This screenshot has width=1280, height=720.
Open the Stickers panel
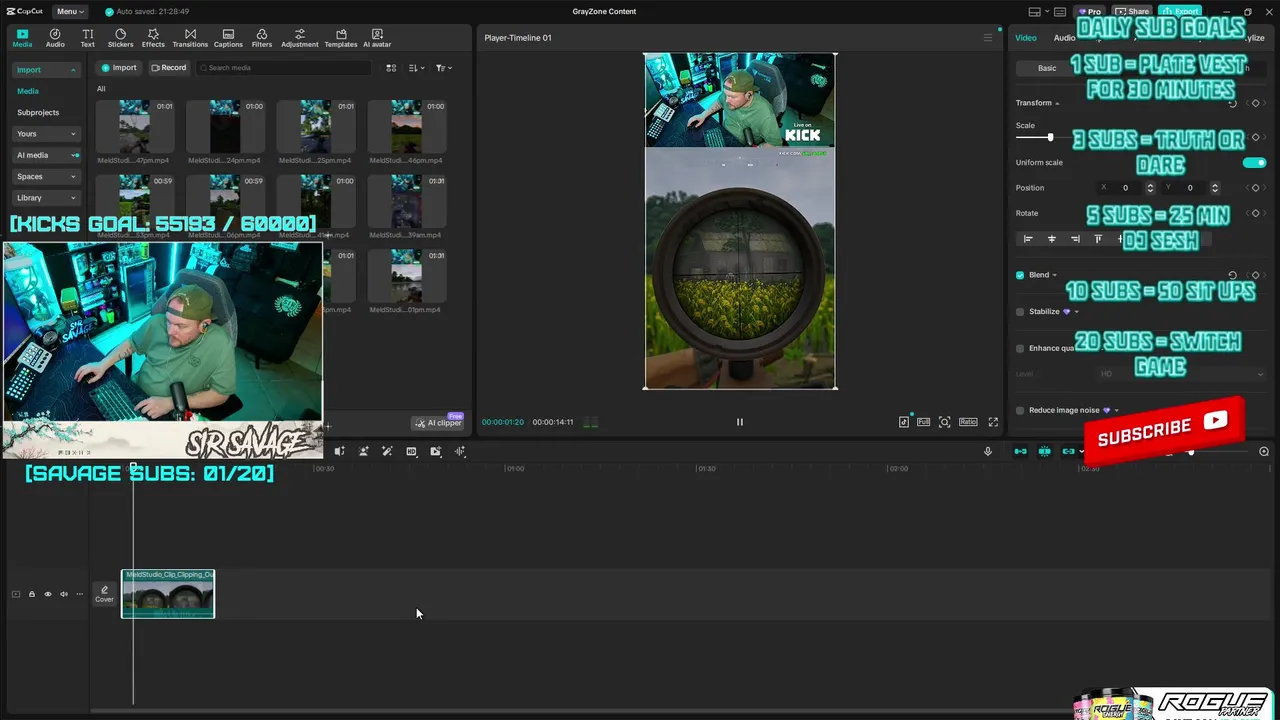pos(120,38)
